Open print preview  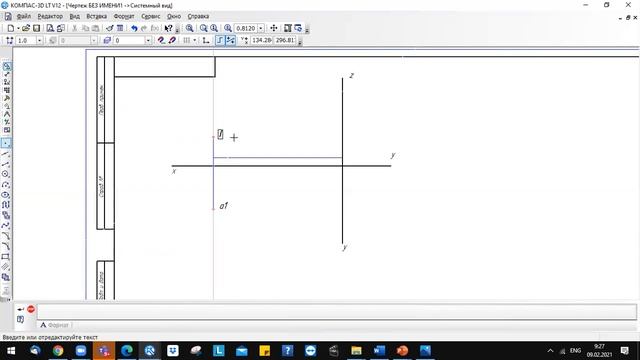(x=50, y=28)
